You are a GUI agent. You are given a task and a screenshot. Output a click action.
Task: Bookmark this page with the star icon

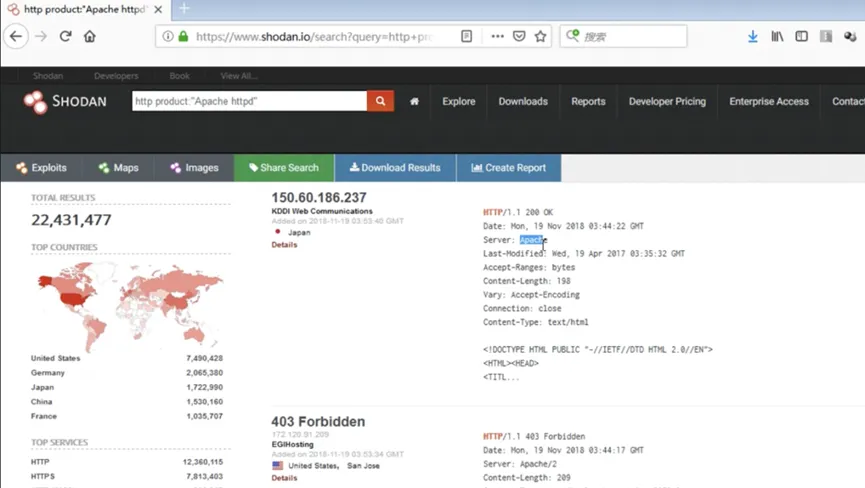pyautogui.click(x=541, y=36)
